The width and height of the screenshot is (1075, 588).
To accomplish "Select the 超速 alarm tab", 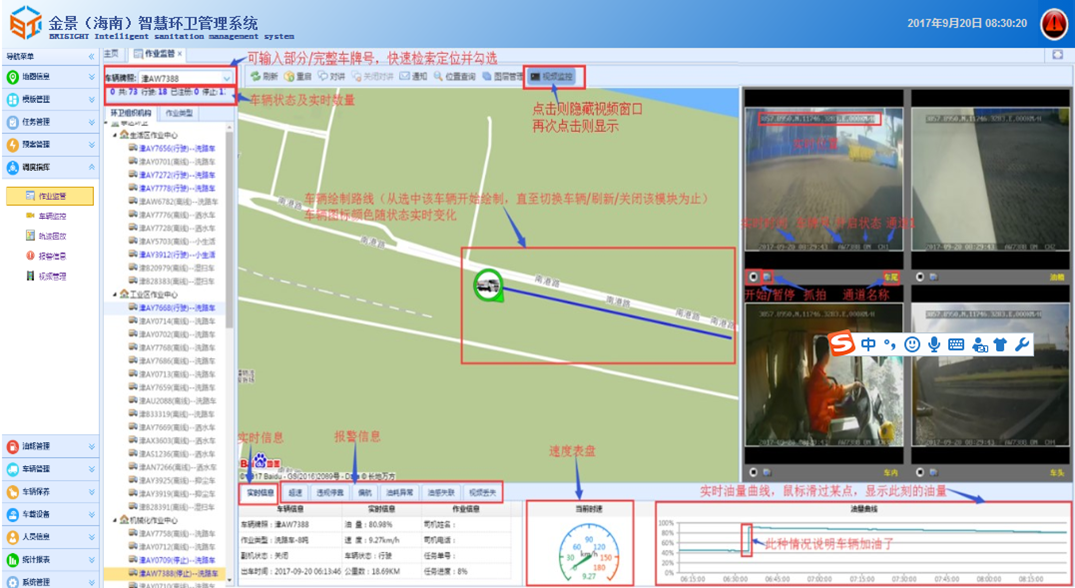I will point(295,492).
